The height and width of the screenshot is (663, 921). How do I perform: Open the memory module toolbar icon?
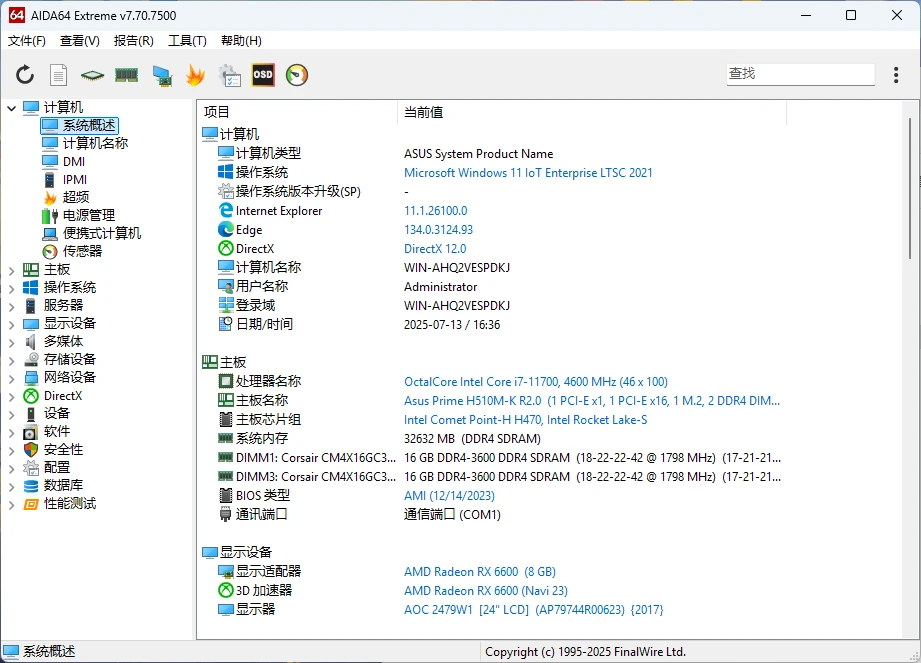tap(126, 75)
